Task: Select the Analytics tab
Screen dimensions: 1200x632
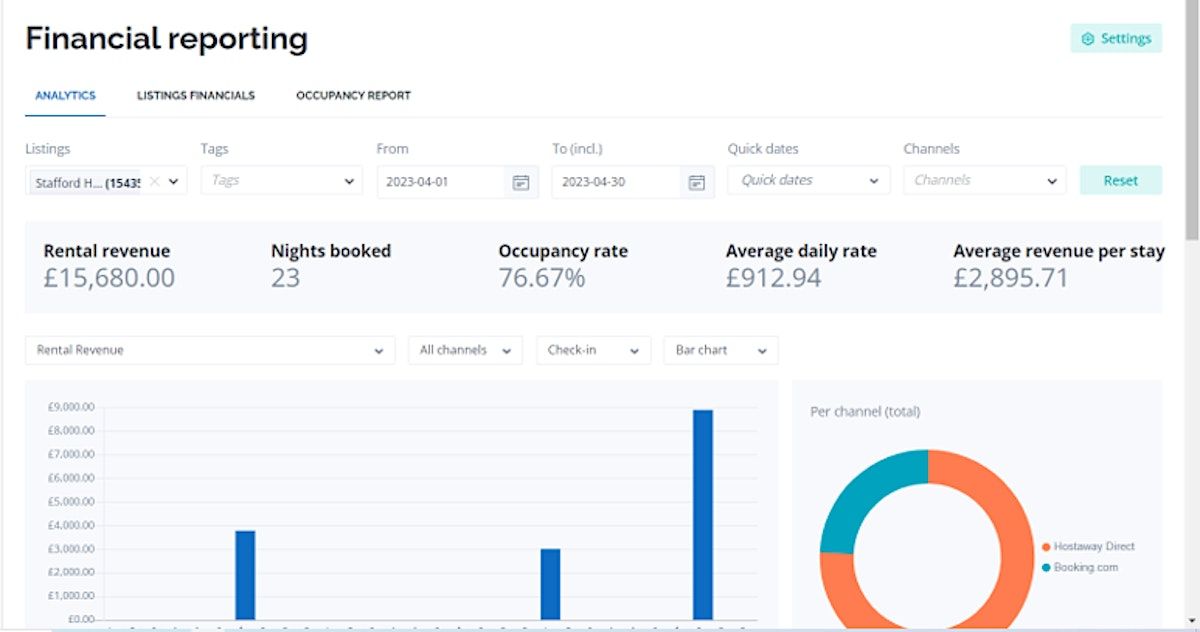Action: [x=65, y=96]
